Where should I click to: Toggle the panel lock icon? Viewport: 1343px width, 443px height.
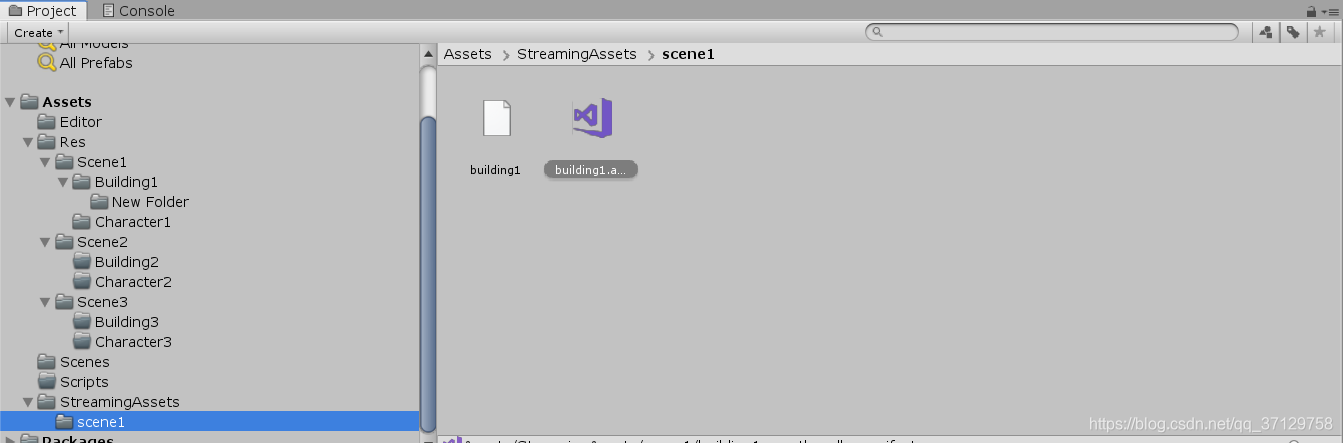1311,11
